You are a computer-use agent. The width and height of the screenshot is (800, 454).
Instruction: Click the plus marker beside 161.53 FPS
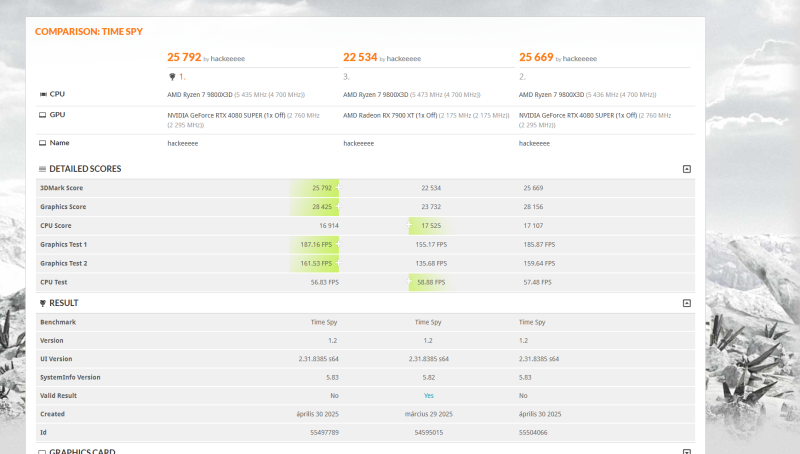tap(338, 263)
